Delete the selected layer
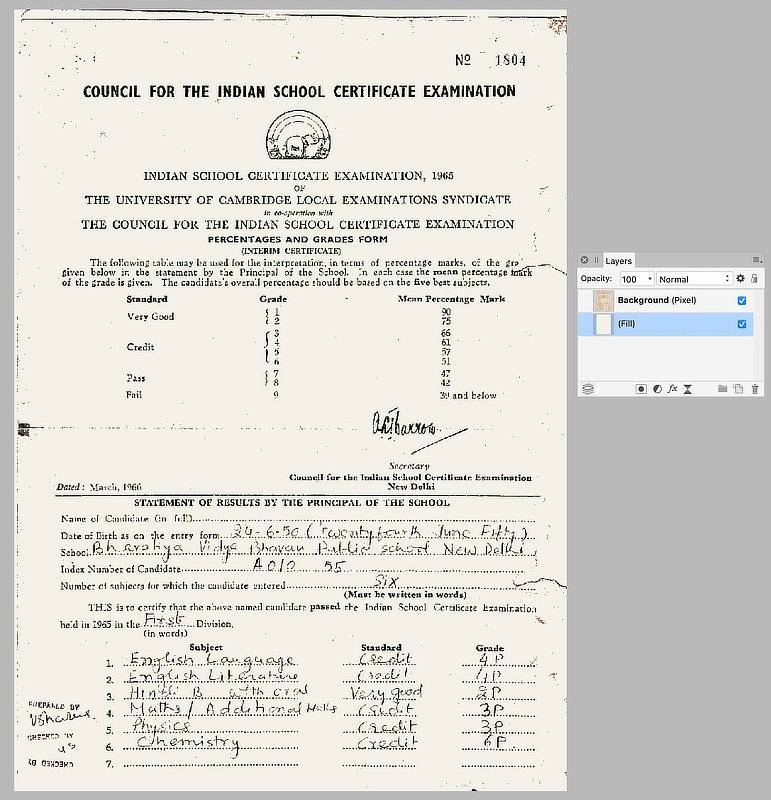771x800 pixels. [x=755, y=389]
